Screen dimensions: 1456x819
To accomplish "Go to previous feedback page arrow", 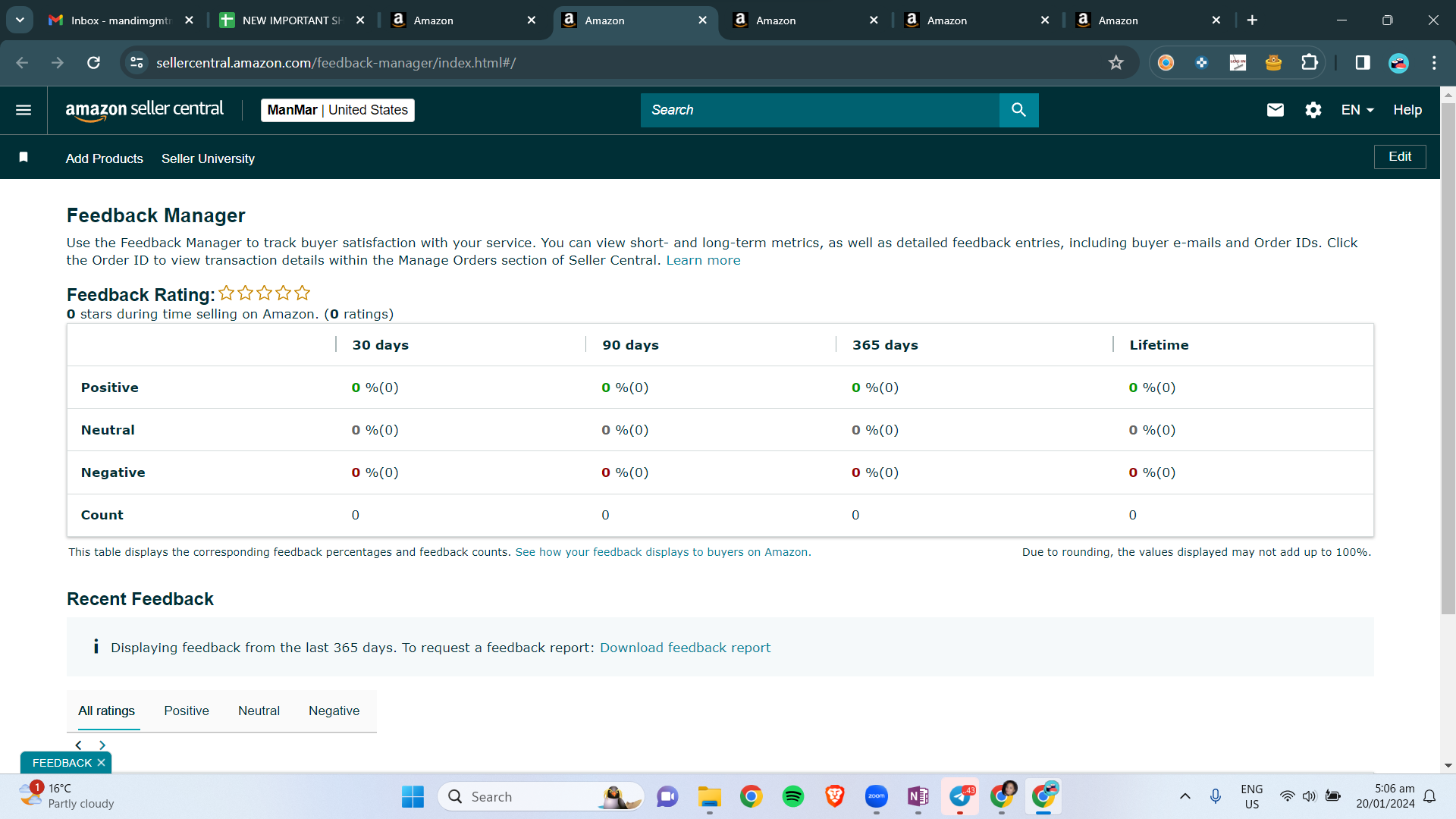I will tap(78, 745).
